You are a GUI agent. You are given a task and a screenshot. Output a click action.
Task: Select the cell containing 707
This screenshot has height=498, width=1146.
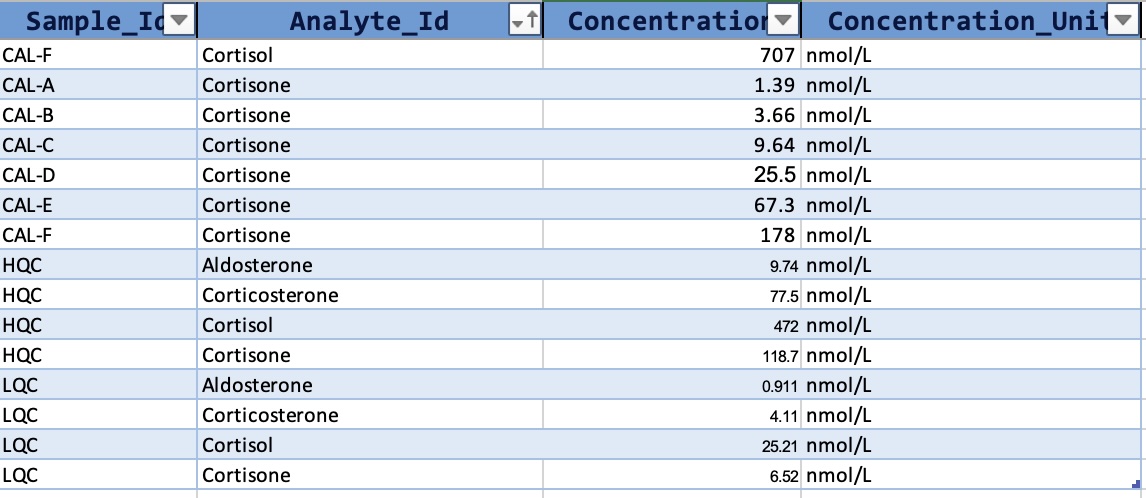[x=776, y=55]
